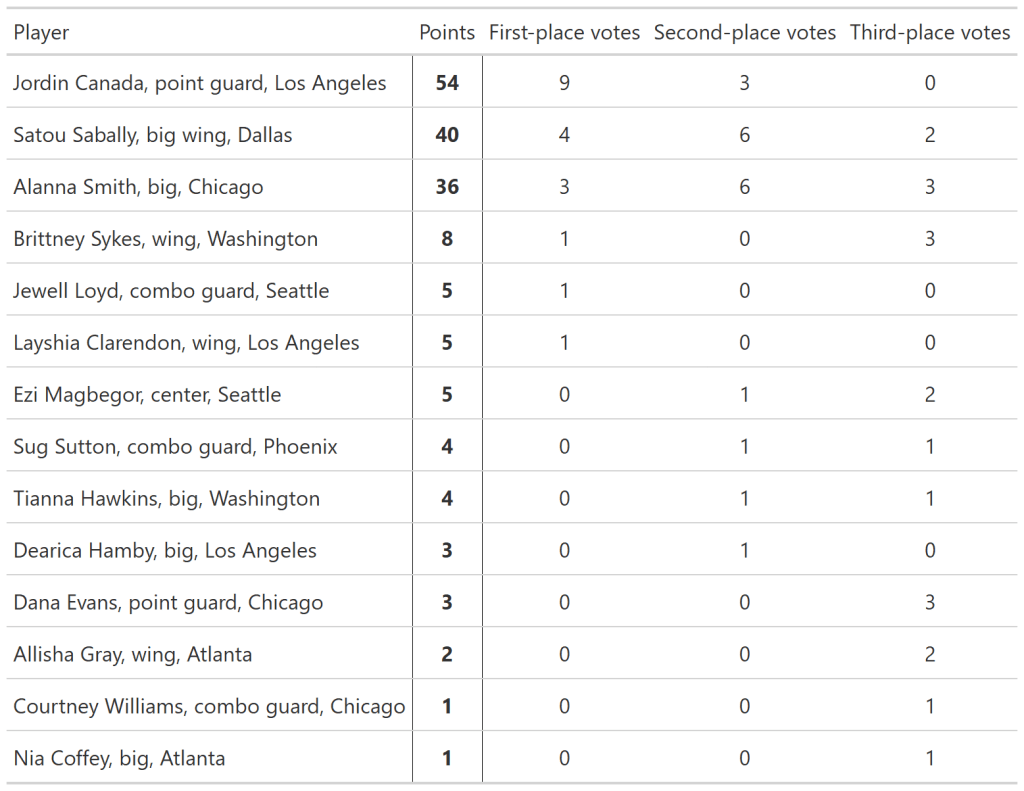
Task: Select the Allisha Gray player cell
Action: tap(133, 655)
